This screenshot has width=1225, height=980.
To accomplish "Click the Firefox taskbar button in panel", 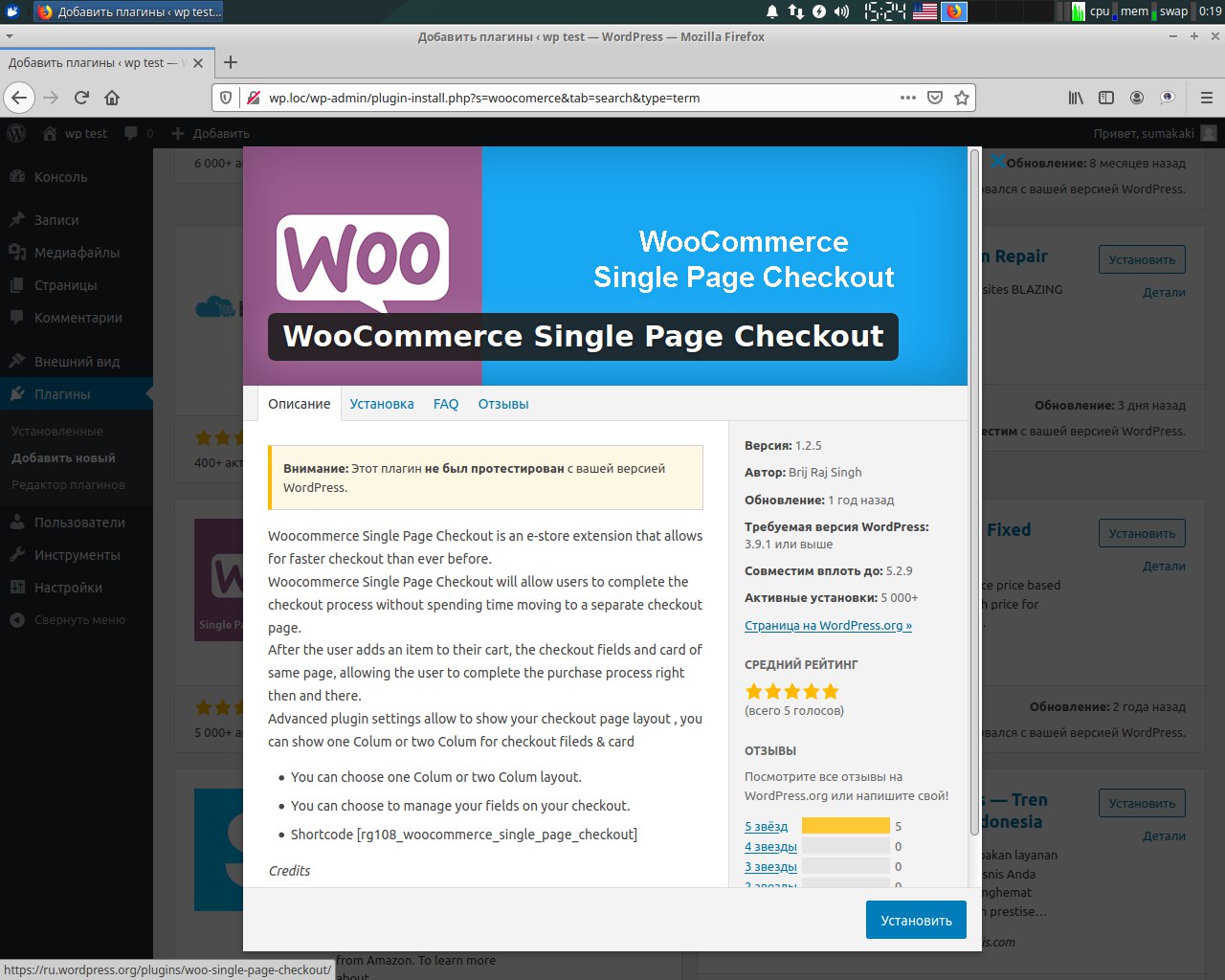I will point(129,11).
